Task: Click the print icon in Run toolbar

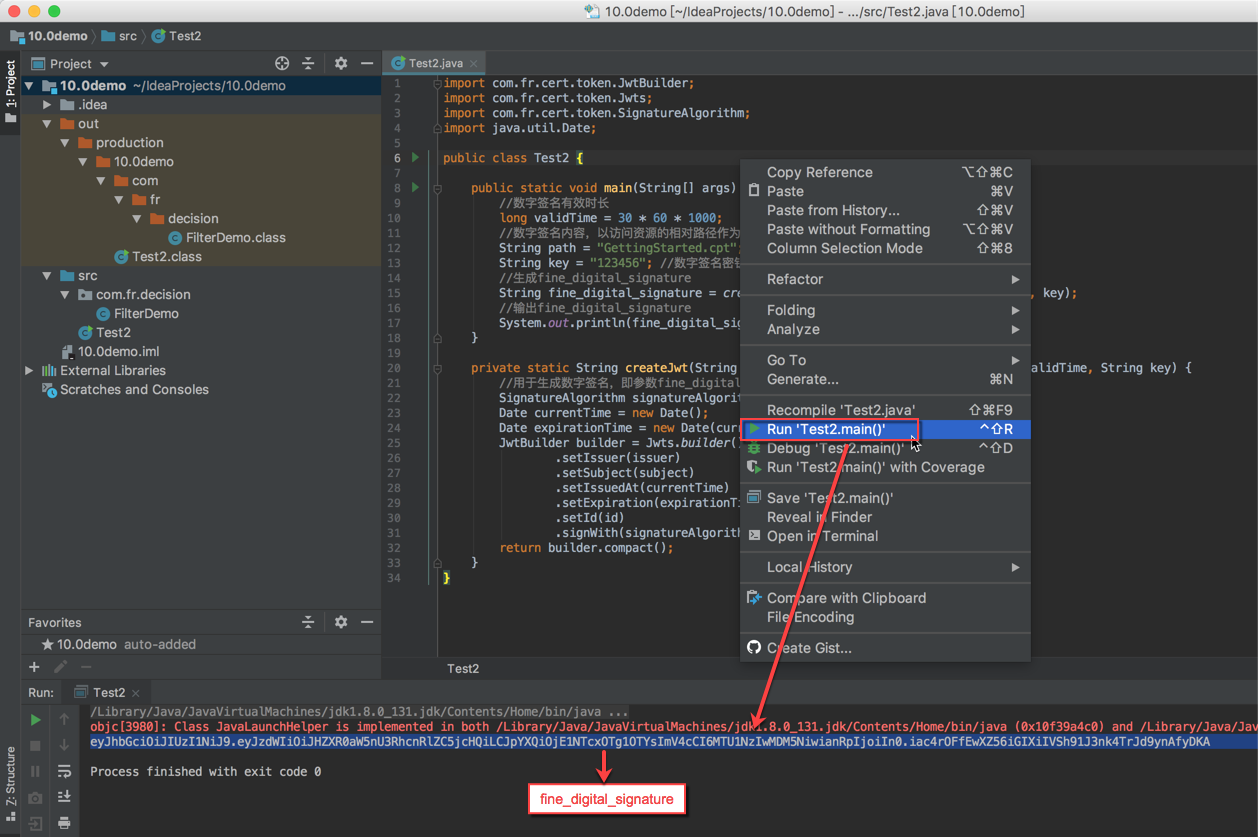Action: pos(64,823)
